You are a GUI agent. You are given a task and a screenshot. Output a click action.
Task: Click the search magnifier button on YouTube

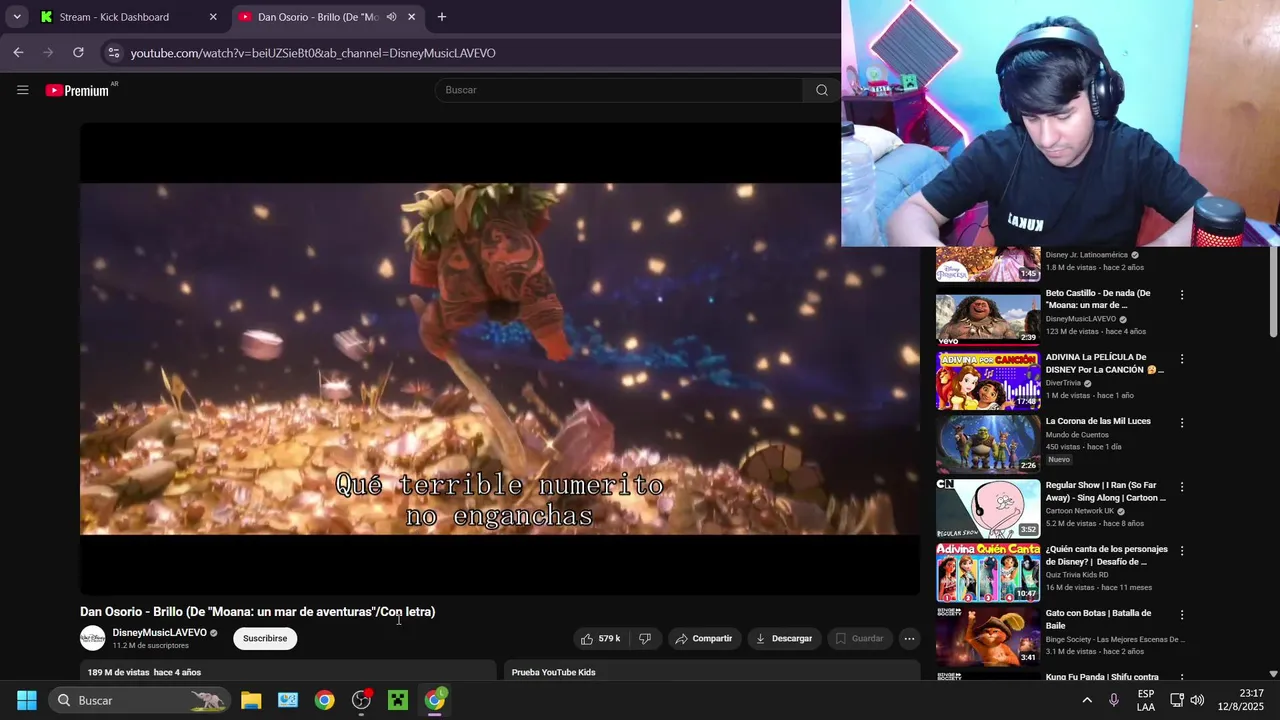(821, 90)
